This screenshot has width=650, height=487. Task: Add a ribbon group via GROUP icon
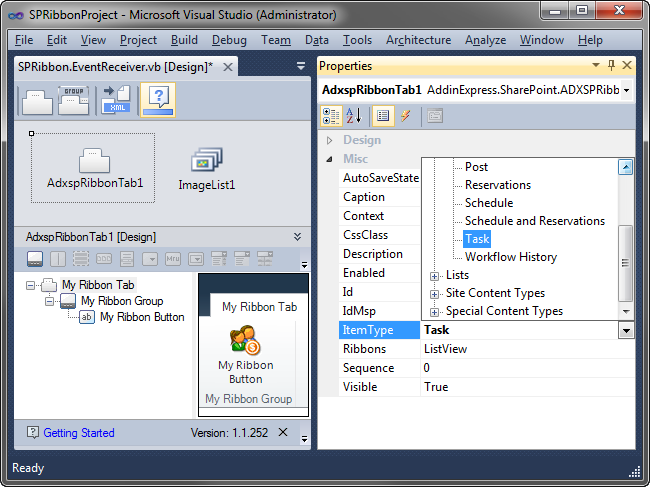pyautogui.click(x=73, y=101)
